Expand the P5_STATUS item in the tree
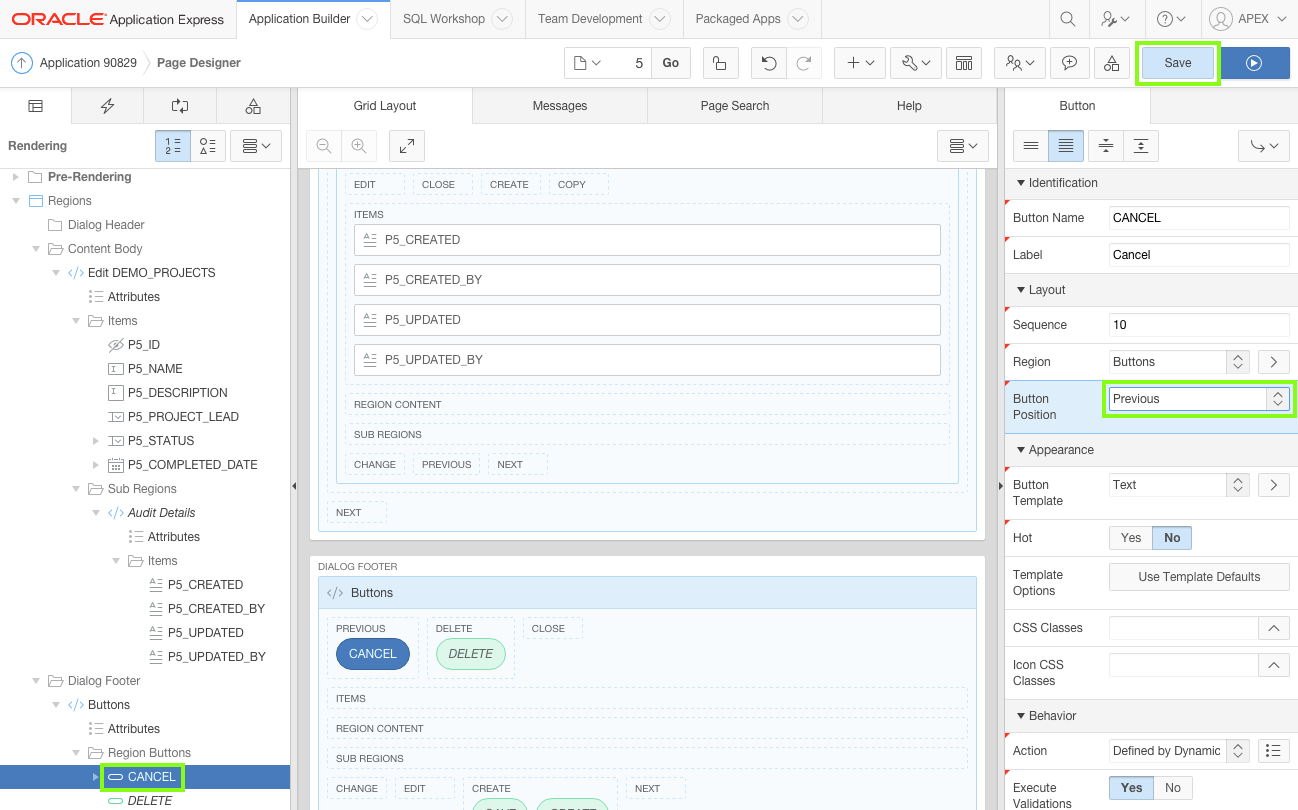This screenshot has width=1298, height=810. [96, 440]
